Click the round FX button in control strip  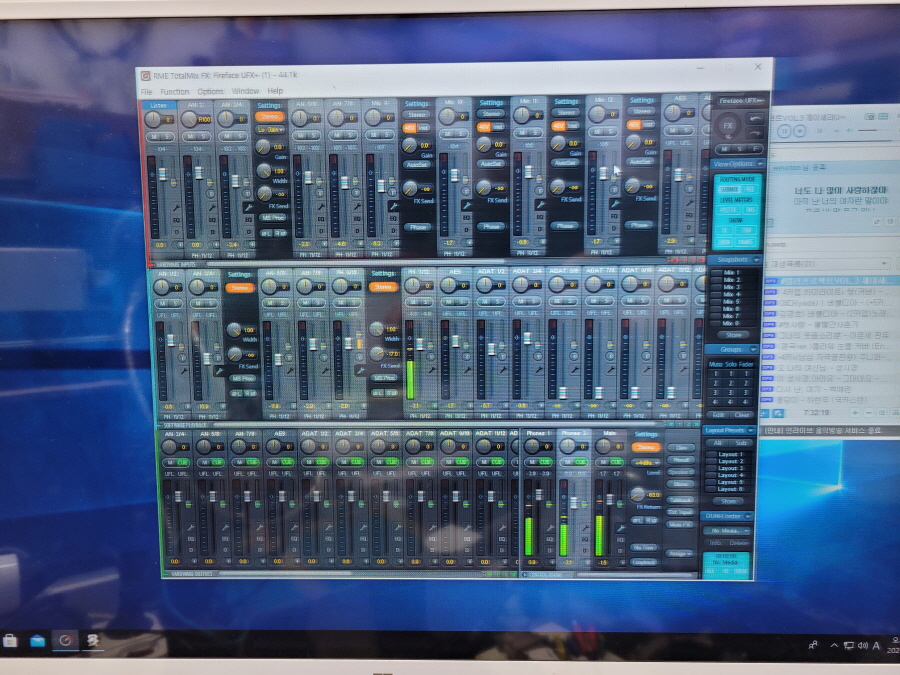click(x=728, y=127)
